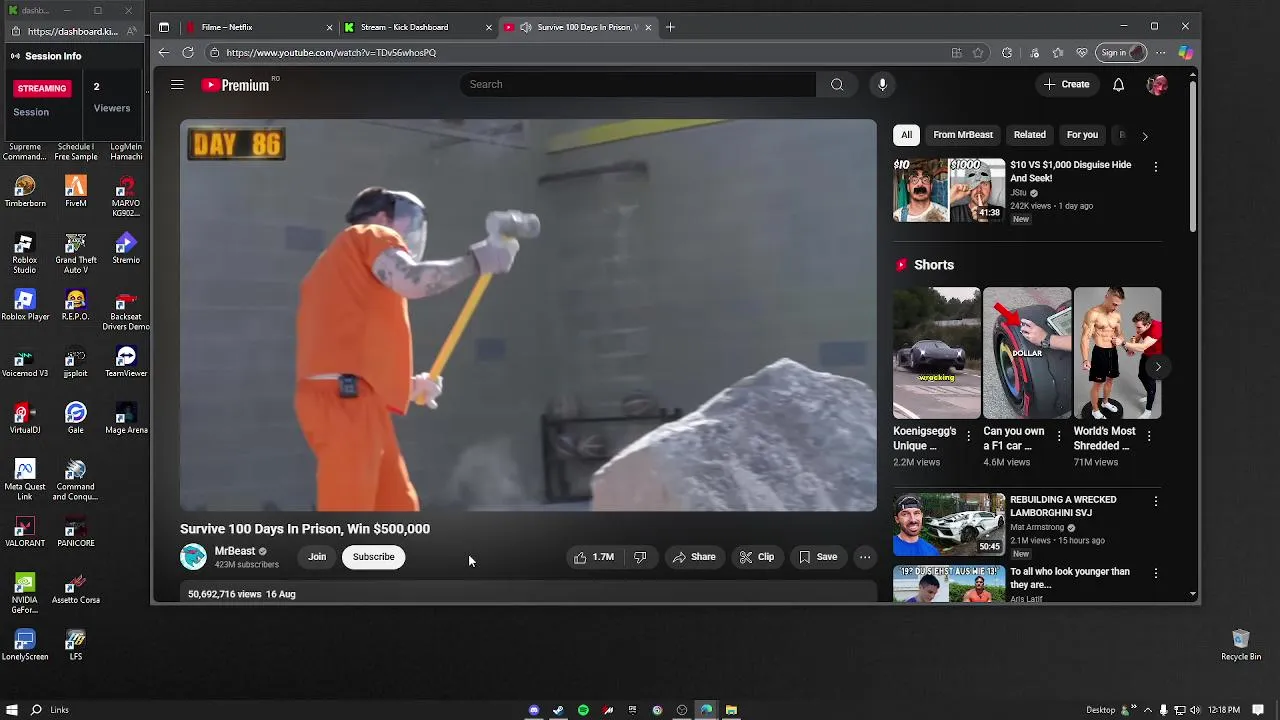Image resolution: width=1280 pixels, height=720 pixels.
Task: Open Discord from the taskbar
Action: (x=534, y=710)
